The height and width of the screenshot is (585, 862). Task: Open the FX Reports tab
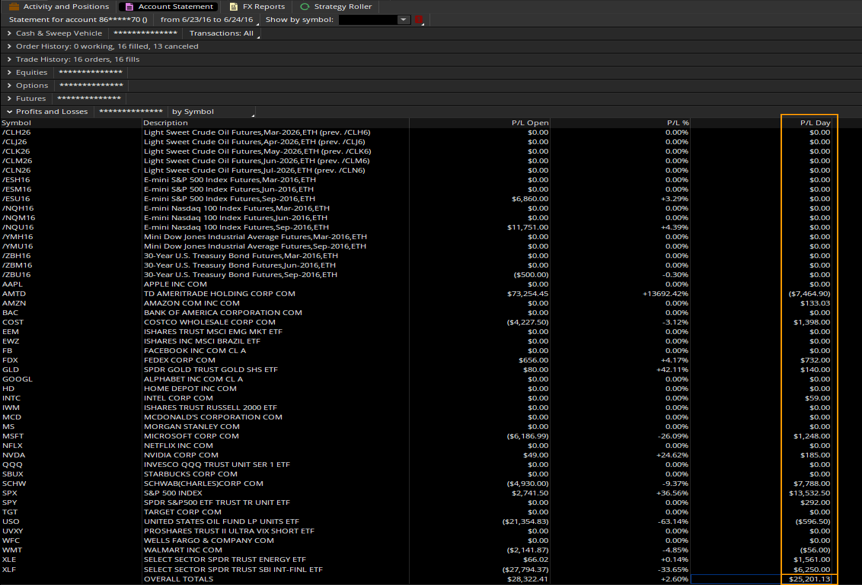coord(257,7)
